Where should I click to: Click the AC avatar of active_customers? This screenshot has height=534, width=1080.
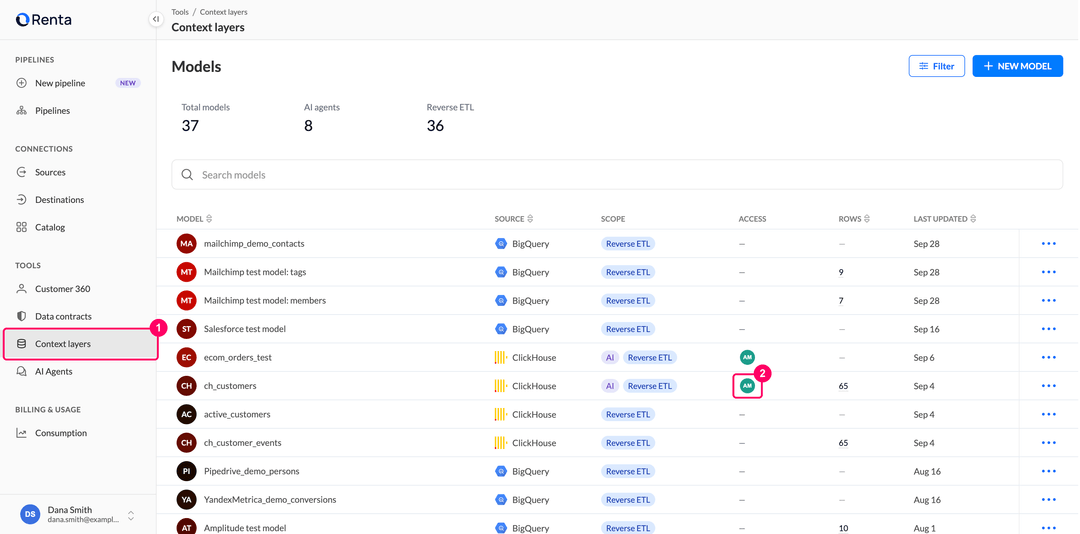point(187,414)
